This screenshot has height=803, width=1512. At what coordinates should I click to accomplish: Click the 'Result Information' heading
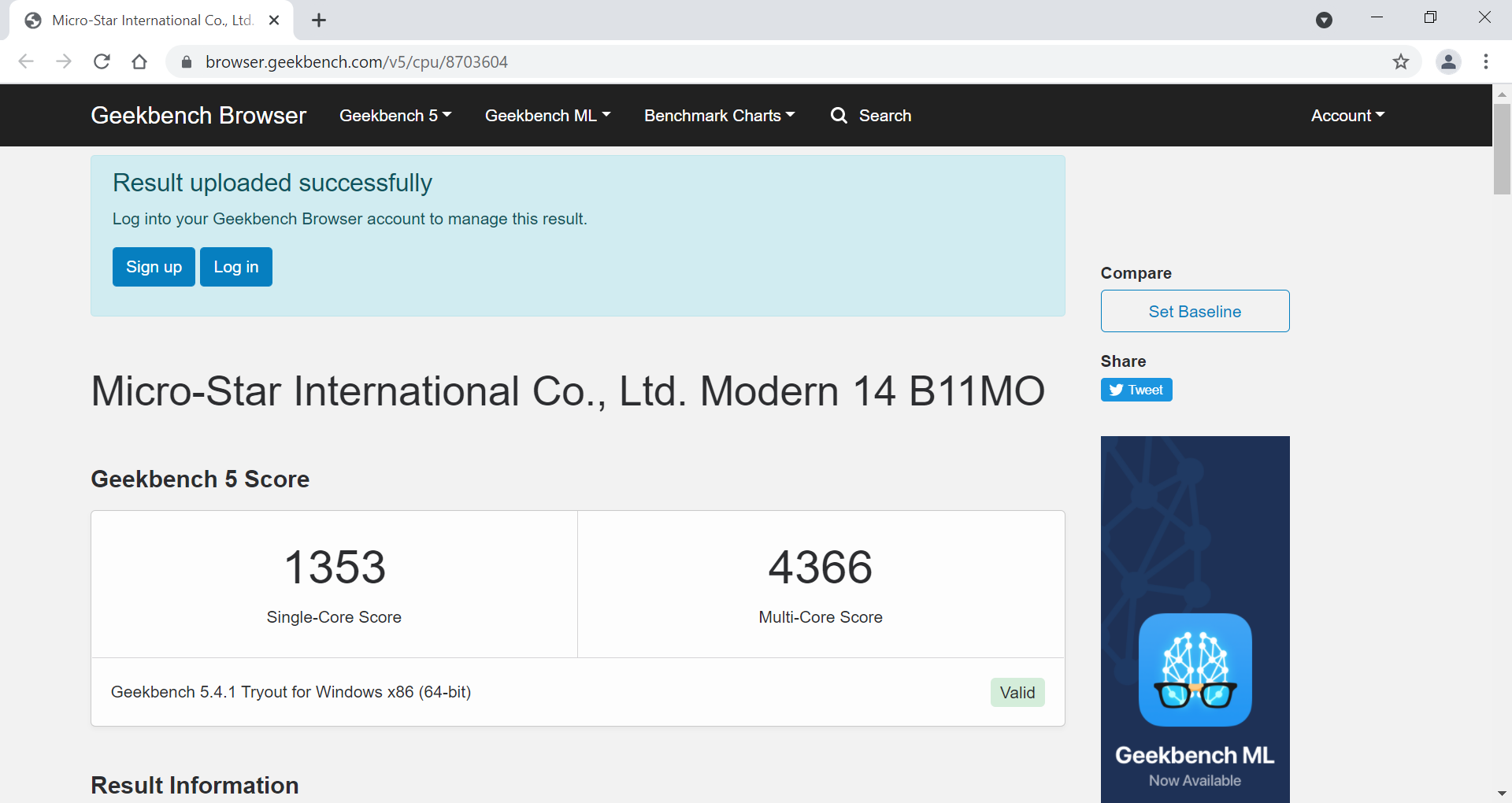click(195, 785)
